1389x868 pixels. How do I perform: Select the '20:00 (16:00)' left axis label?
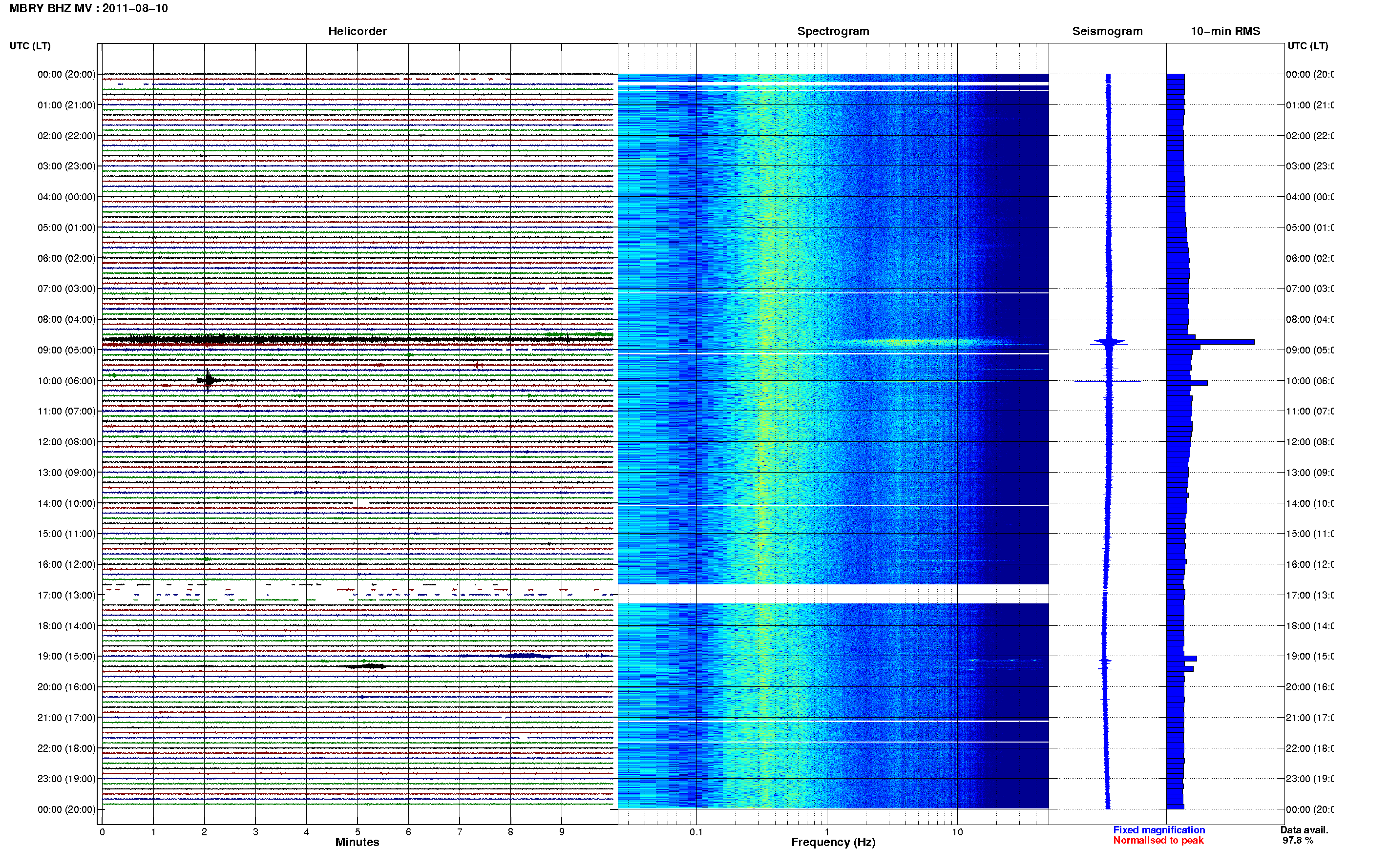(x=66, y=687)
